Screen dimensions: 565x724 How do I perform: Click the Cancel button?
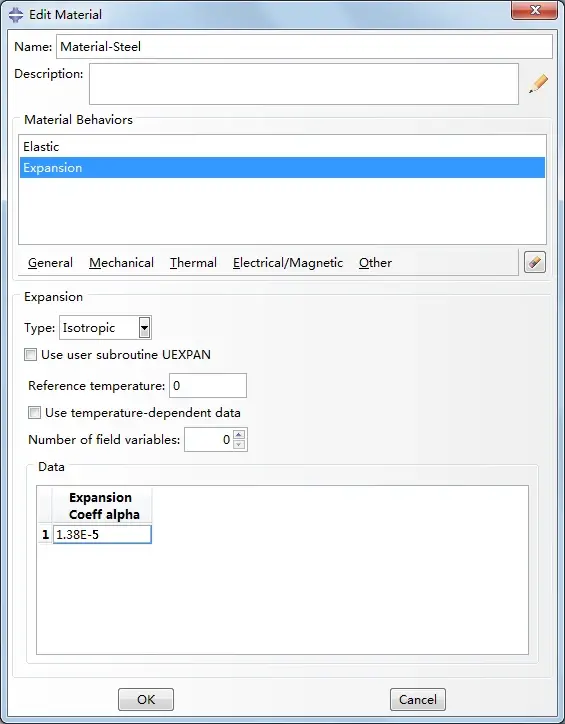[418, 700]
